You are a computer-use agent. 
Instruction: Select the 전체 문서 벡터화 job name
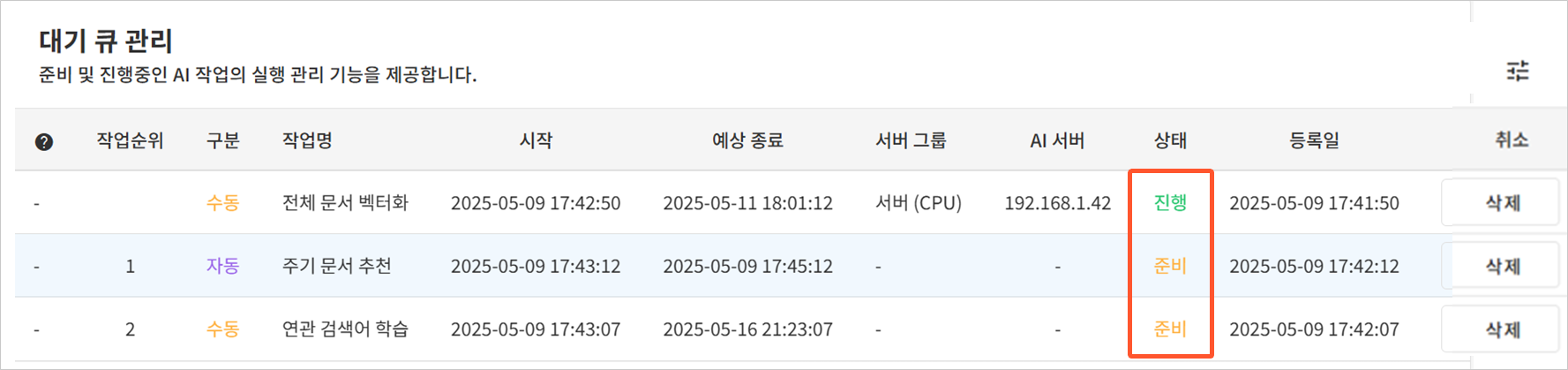click(x=345, y=203)
